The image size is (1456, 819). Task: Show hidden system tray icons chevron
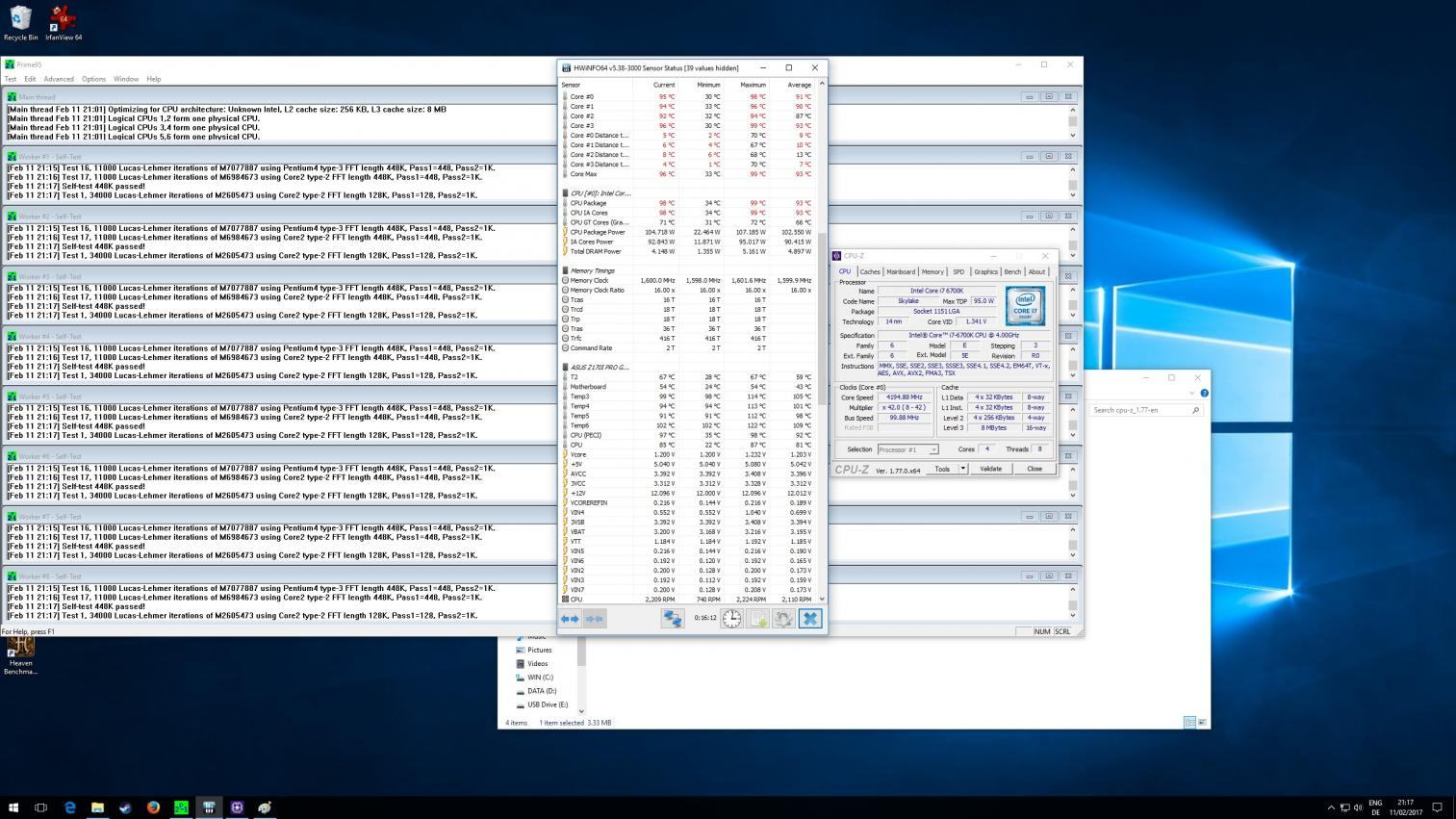[1331, 807]
